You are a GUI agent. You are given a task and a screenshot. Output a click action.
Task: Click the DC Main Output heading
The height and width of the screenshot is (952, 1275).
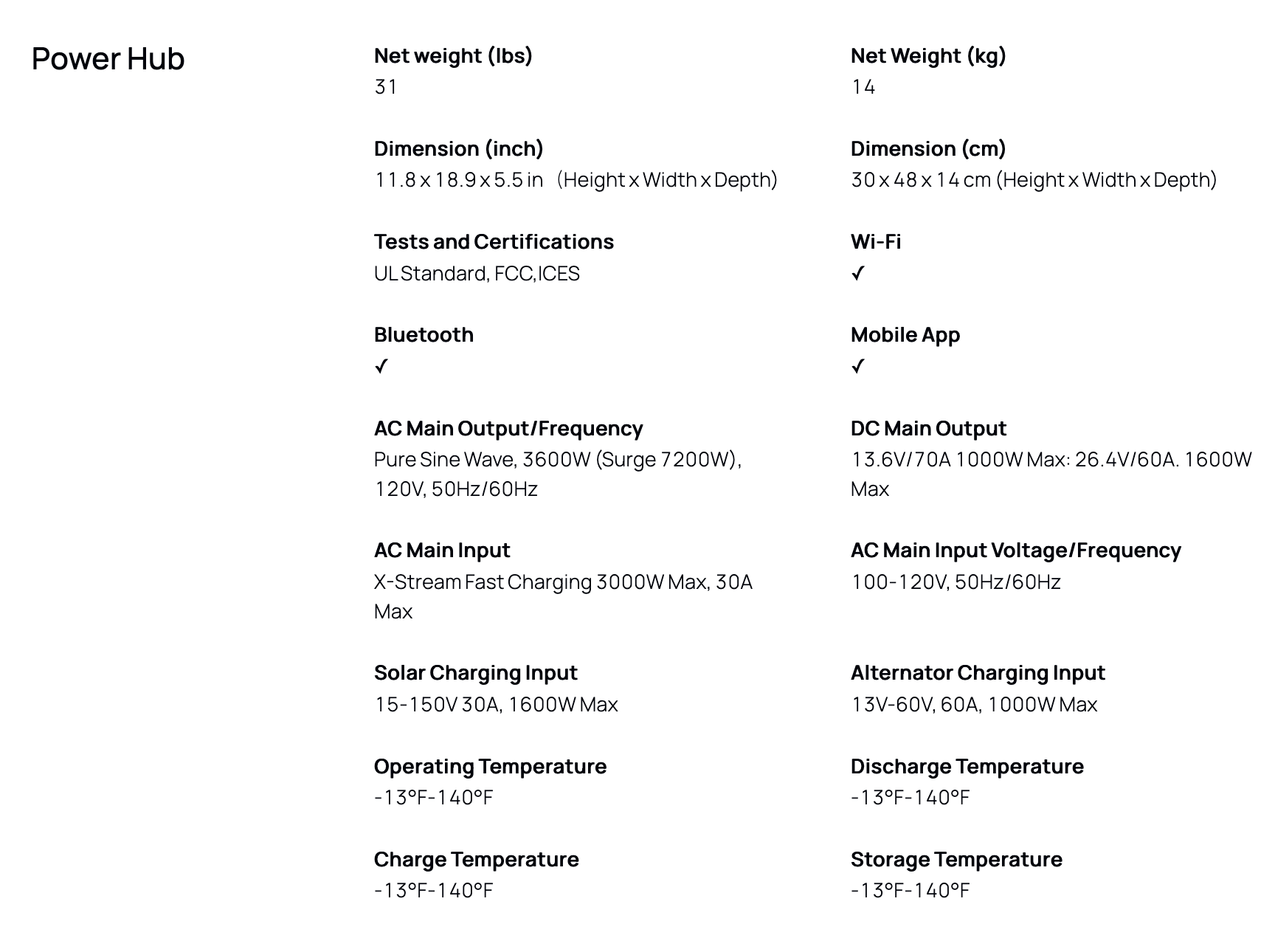[928, 429]
